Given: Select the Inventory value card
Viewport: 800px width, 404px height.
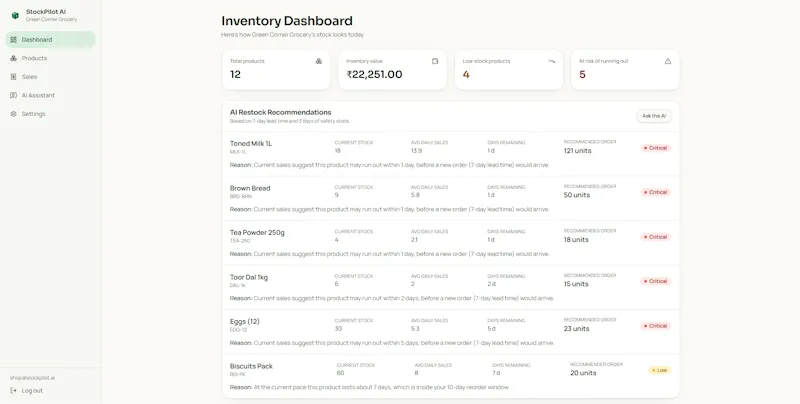Looking at the screenshot, I should pyautogui.click(x=392, y=70).
